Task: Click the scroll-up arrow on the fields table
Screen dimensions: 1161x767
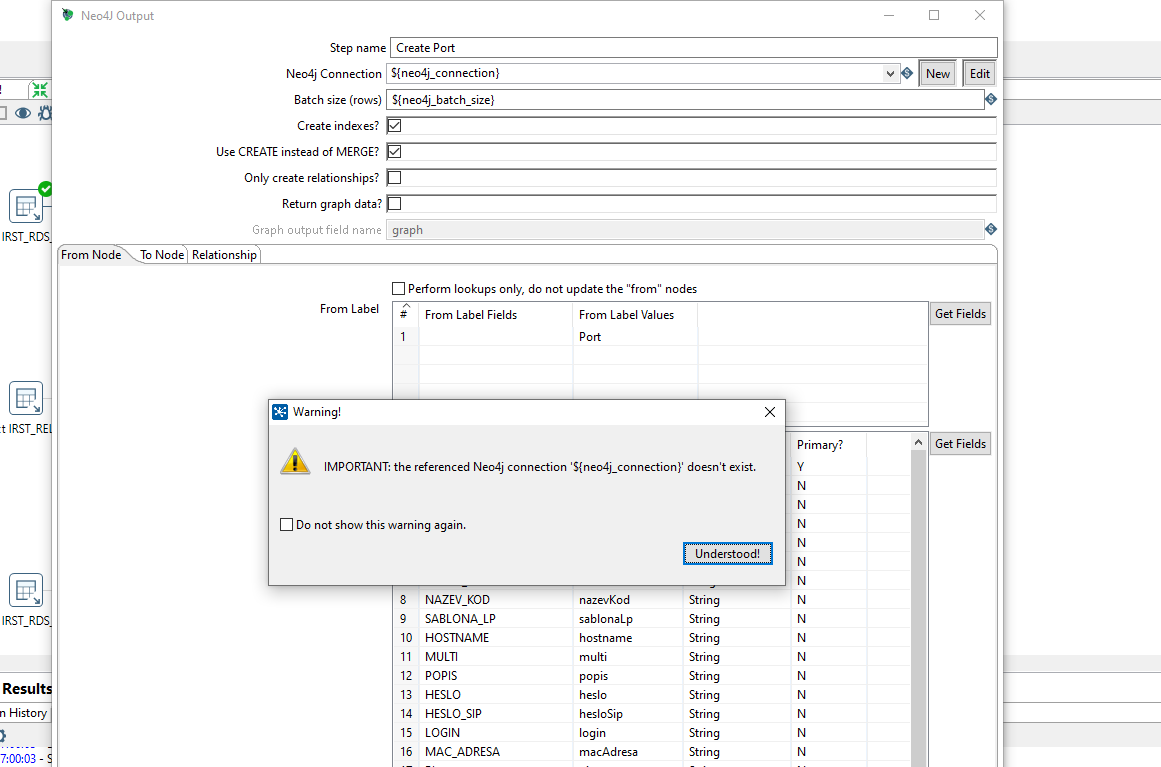Action: [917, 440]
